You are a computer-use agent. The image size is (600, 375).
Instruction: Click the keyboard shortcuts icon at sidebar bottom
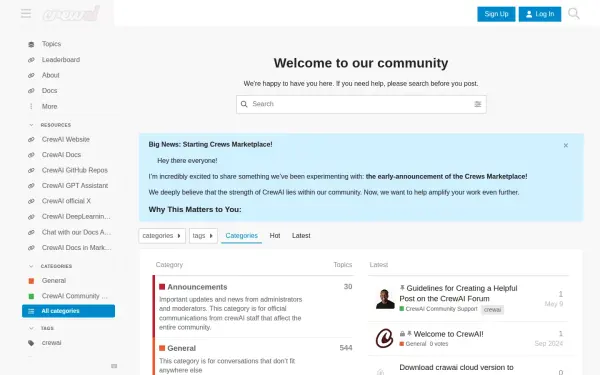pyautogui.click(x=114, y=366)
